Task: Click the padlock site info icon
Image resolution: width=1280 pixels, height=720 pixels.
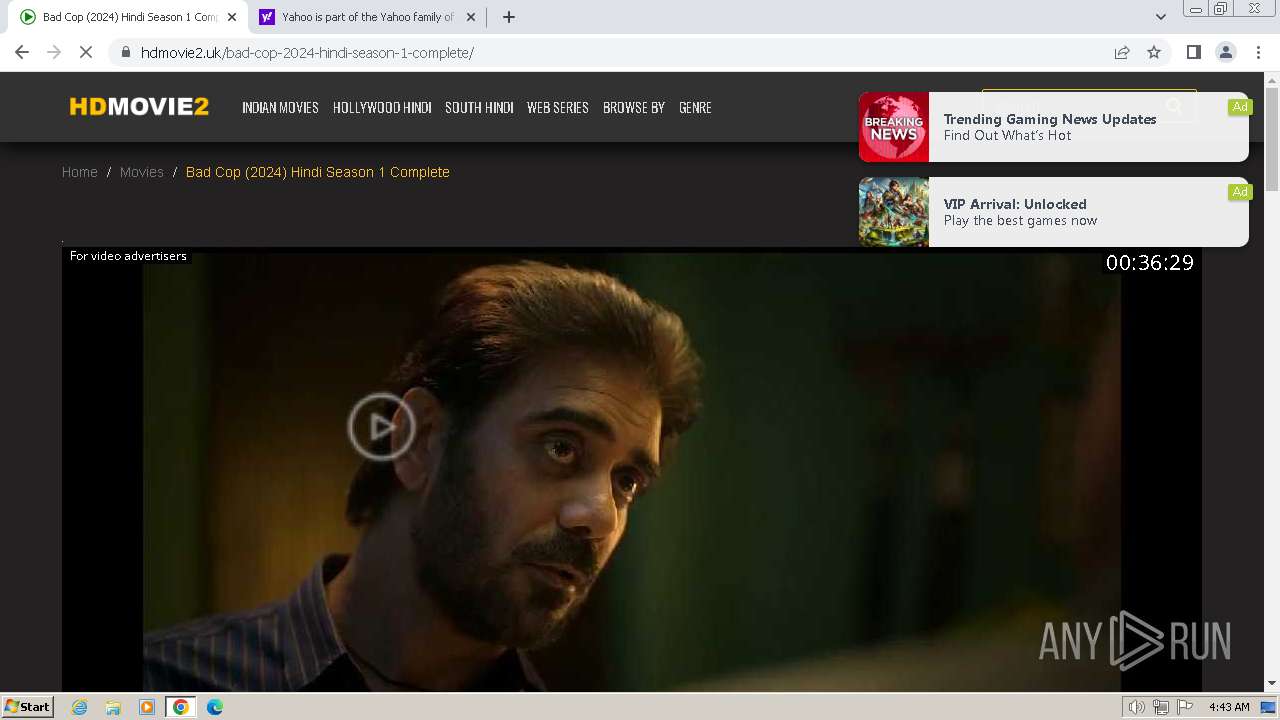Action: pyautogui.click(x=126, y=52)
